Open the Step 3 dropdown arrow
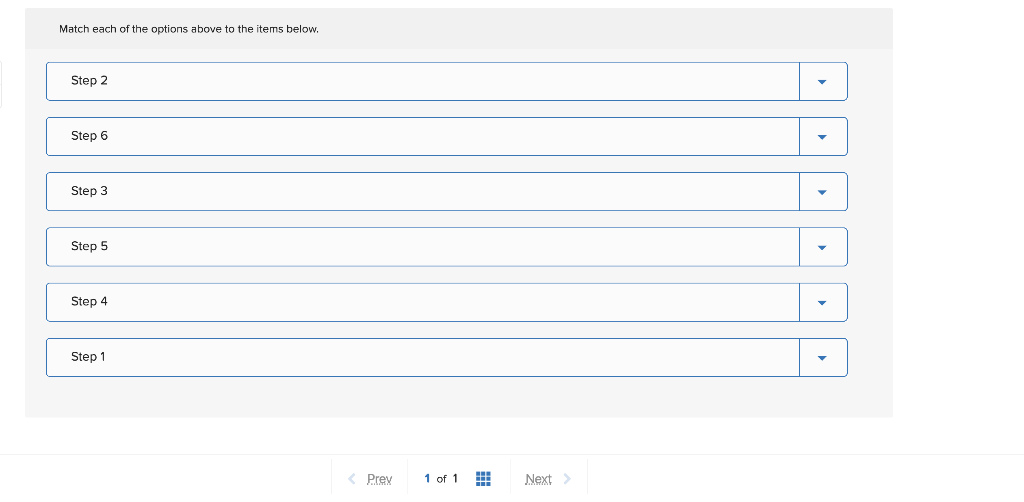 (x=822, y=191)
